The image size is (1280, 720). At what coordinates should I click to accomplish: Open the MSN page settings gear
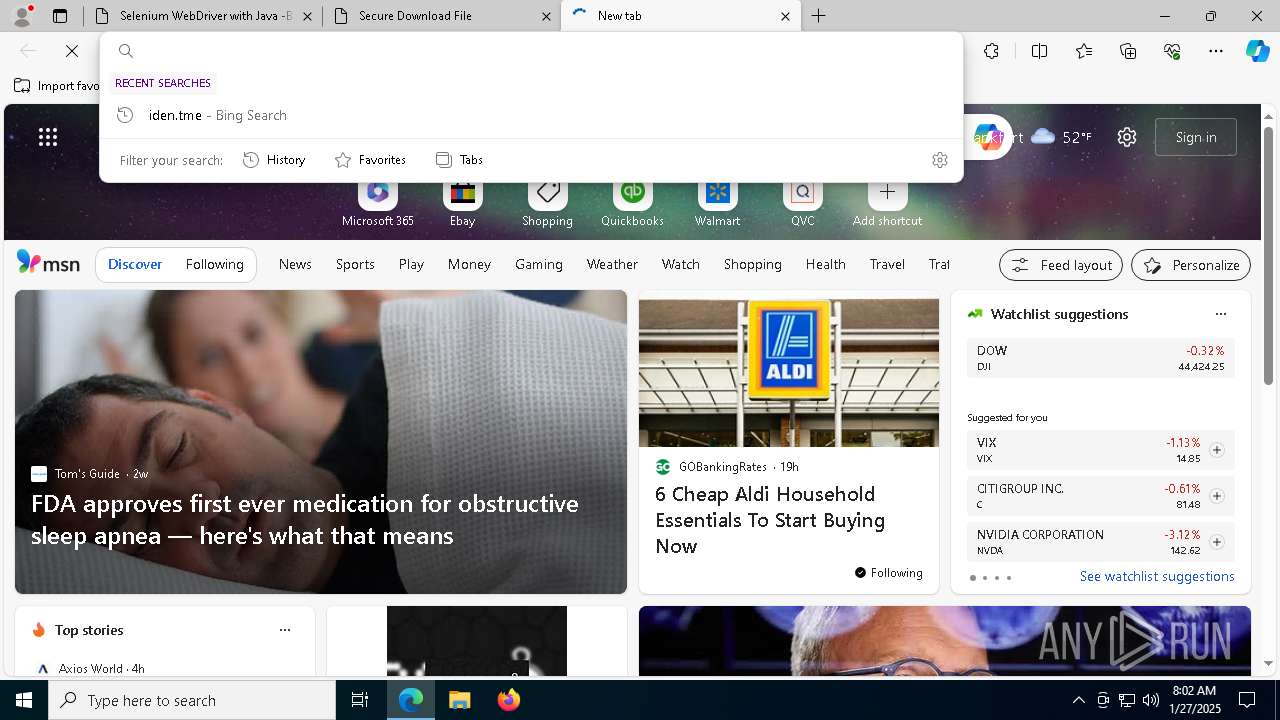[x=1127, y=137]
